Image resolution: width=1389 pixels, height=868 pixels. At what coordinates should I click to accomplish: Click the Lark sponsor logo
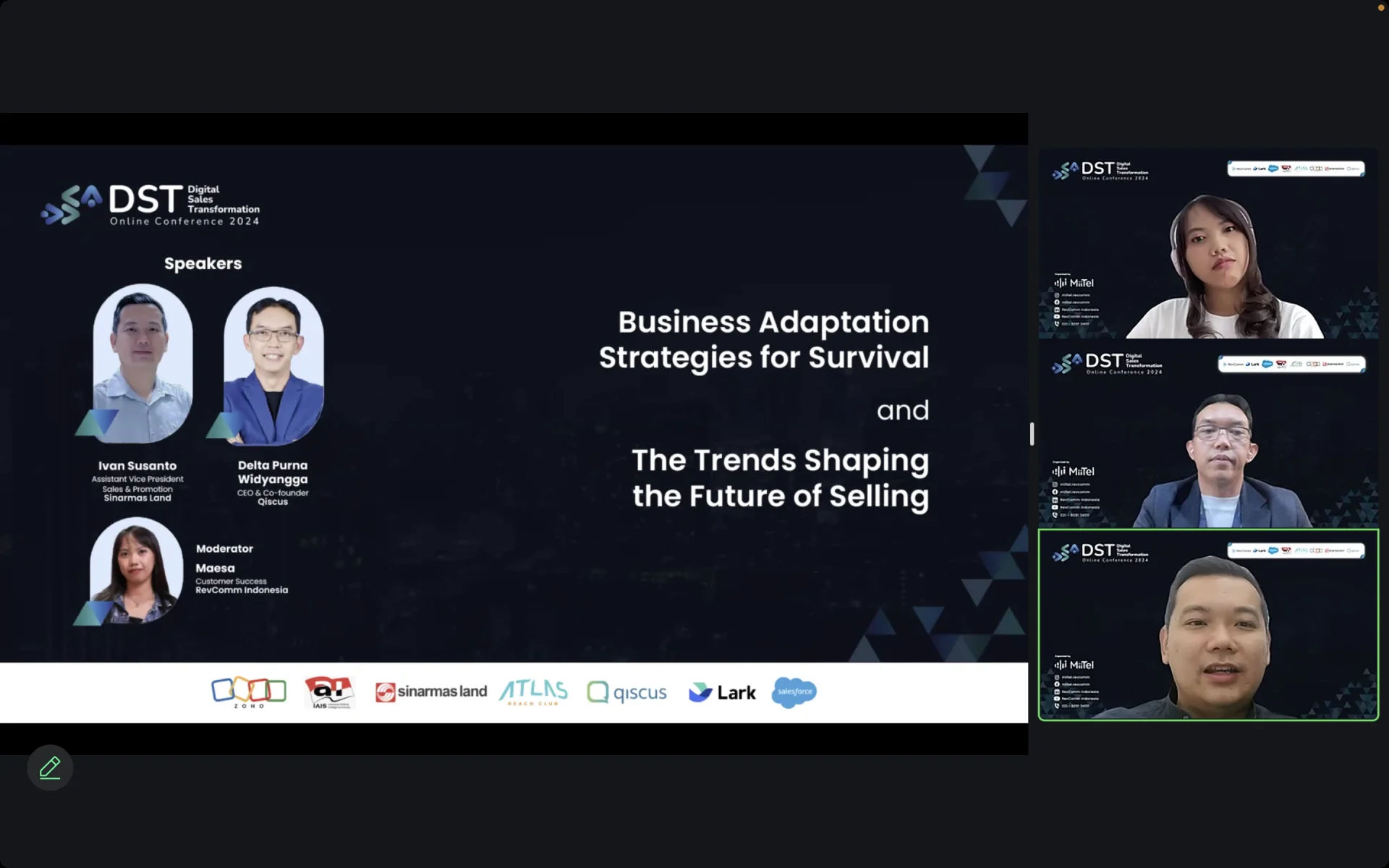click(x=722, y=692)
